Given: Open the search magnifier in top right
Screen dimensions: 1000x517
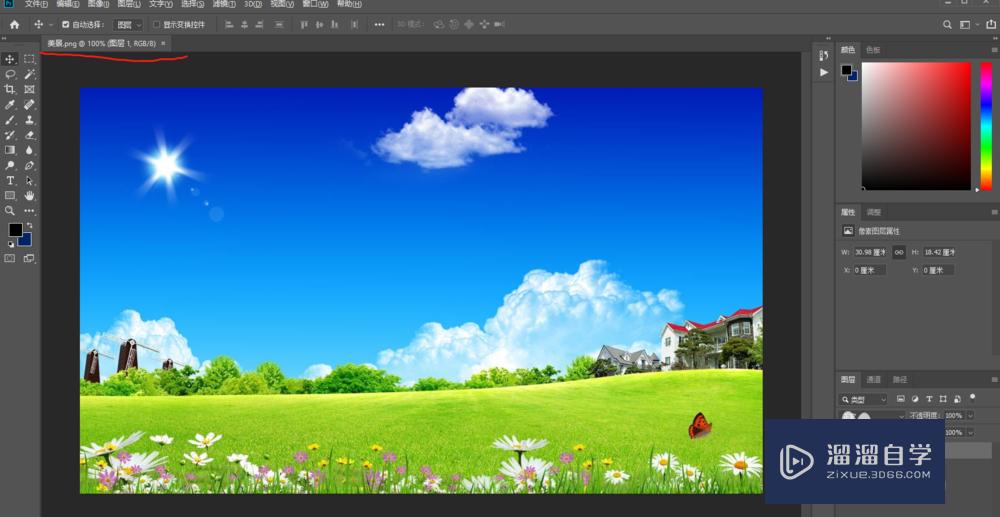Looking at the screenshot, I should coord(947,25).
